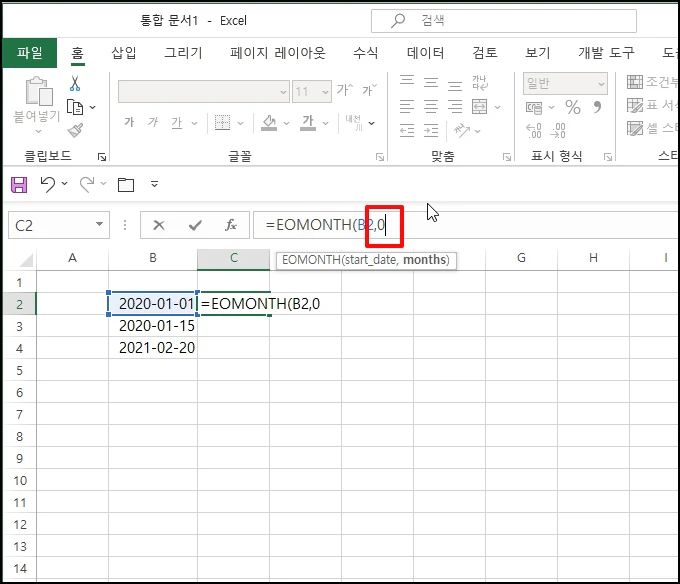Click the Insert Function fx button
Image resolution: width=680 pixels, height=584 pixels.
231,225
